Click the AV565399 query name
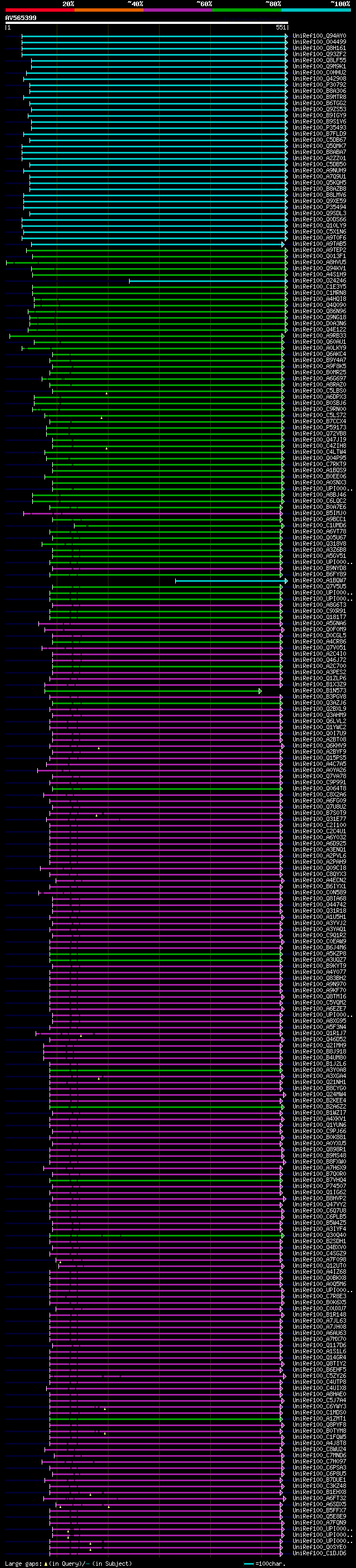Screen dimensions: 356x1568 click(21, 18)
